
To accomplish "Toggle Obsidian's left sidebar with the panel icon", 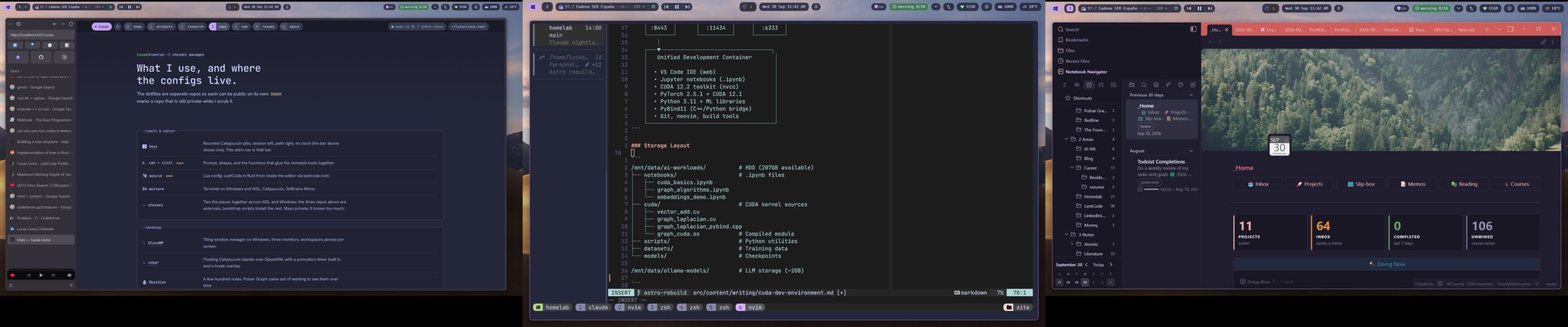I will pos(1193,29).
